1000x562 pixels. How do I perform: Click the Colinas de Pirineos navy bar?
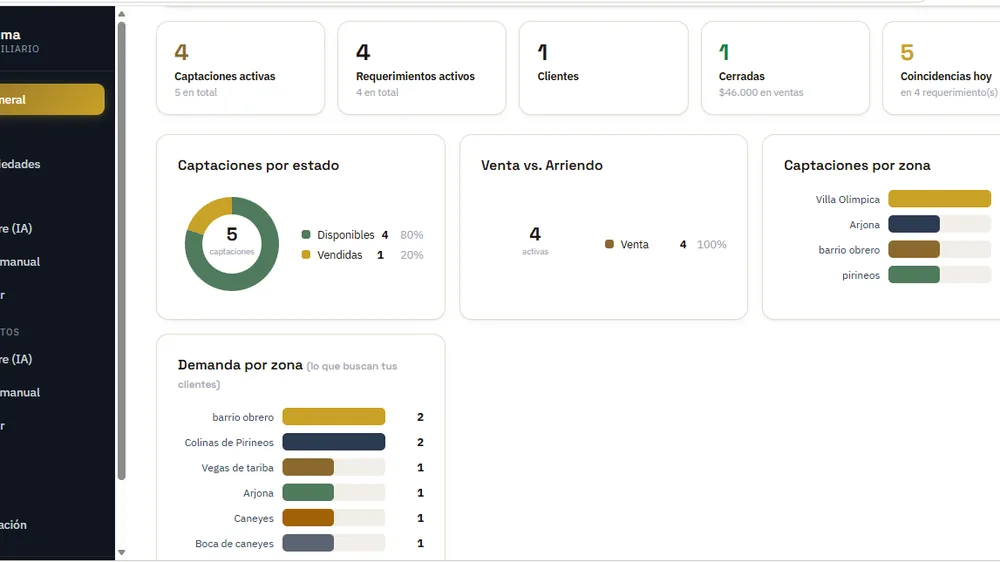click(x=334, y=442)
